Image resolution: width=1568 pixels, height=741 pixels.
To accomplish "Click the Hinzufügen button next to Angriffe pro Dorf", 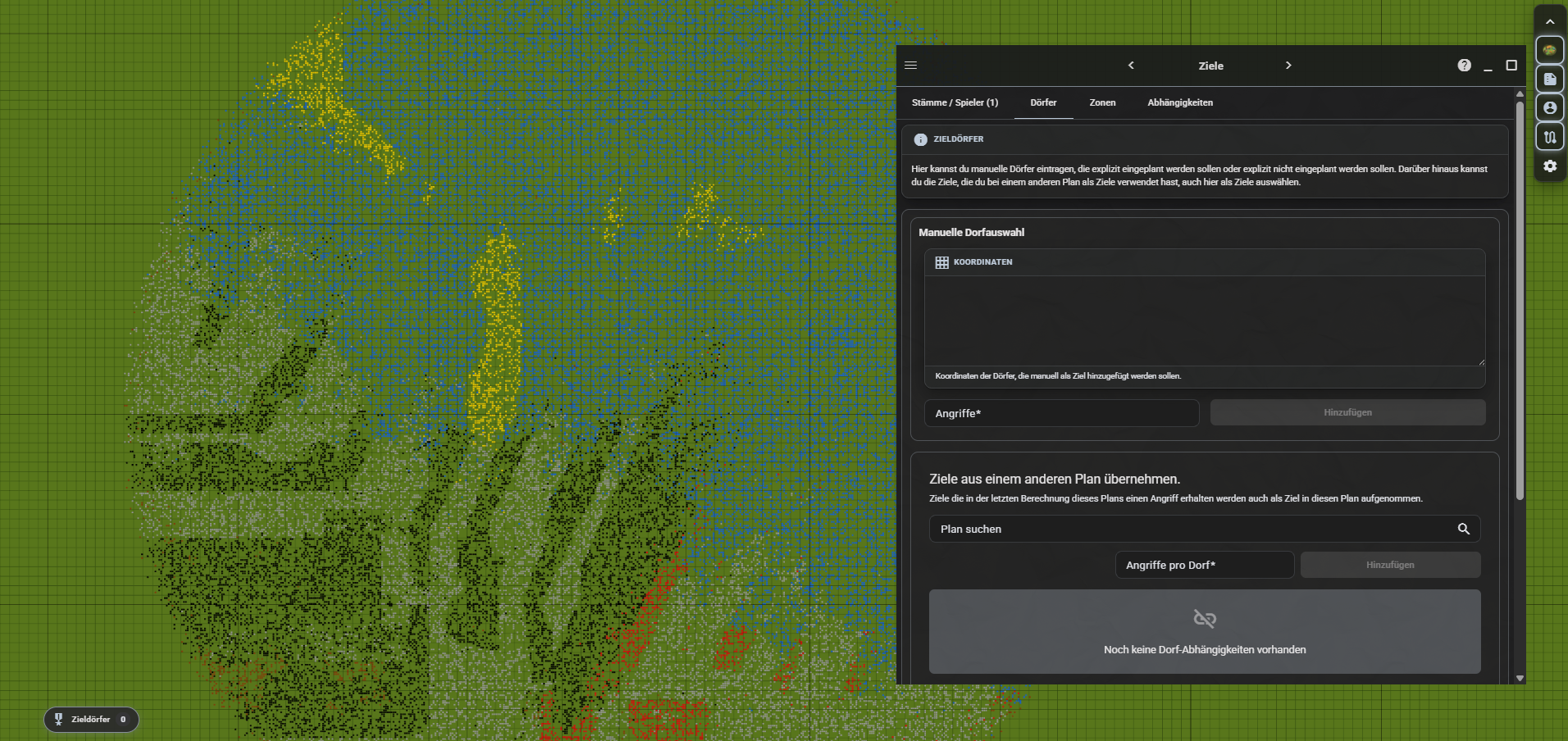I will pos(1390,565).
